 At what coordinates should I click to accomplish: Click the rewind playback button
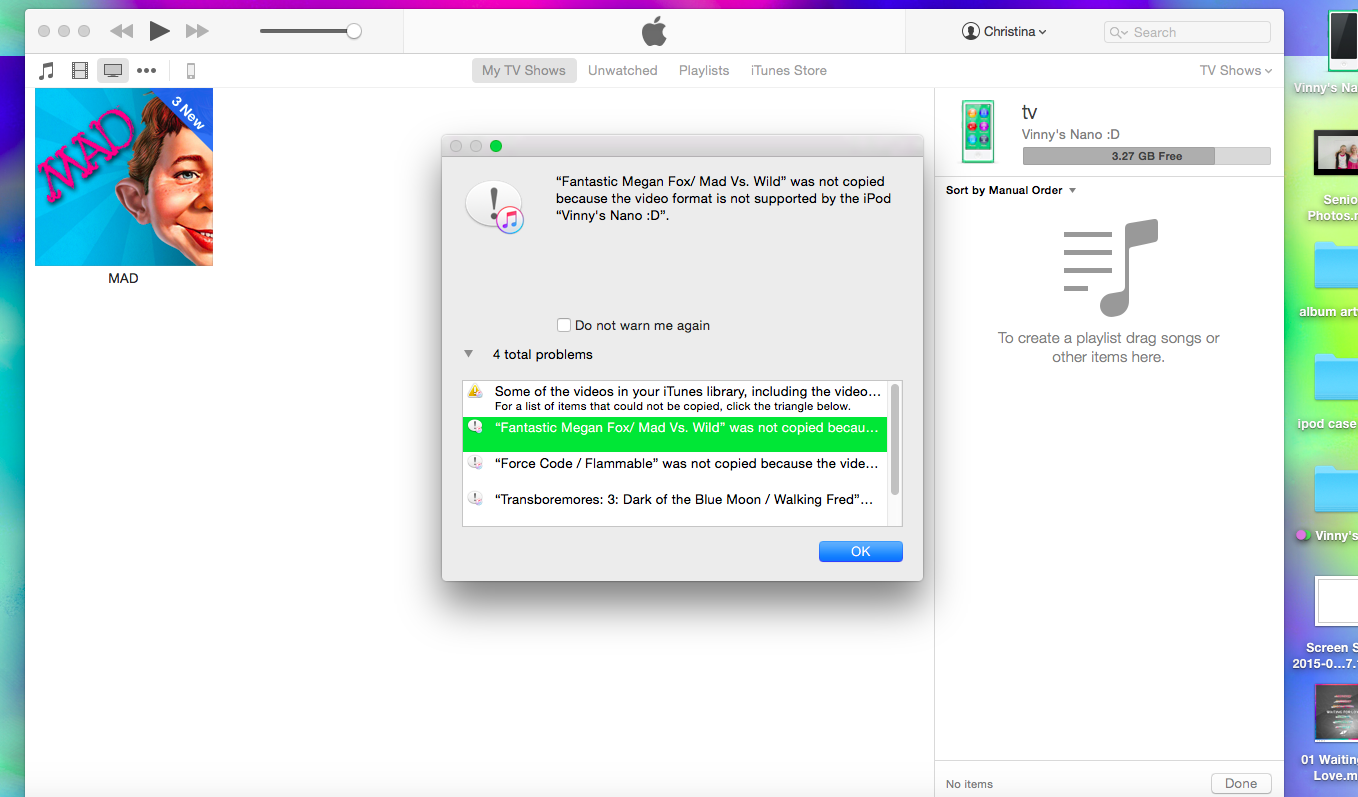pyautogui.click(x=122, y=32)
